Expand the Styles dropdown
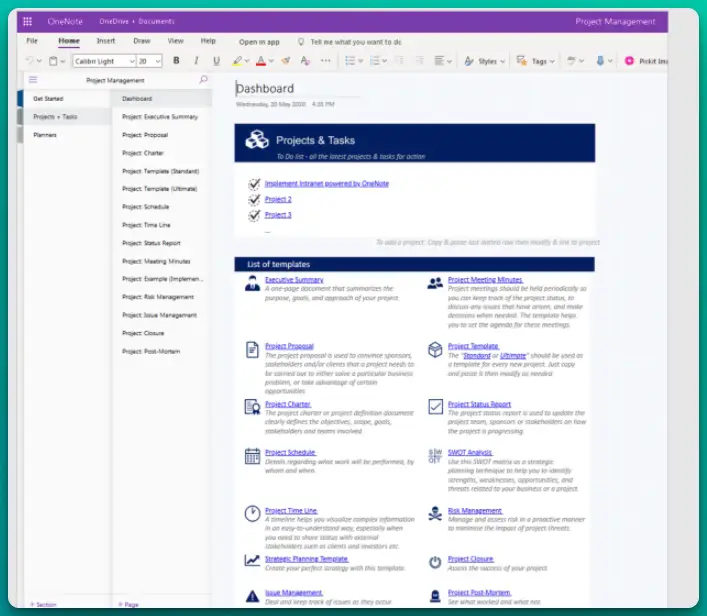 pyautogui.click(x=484, y=61)
